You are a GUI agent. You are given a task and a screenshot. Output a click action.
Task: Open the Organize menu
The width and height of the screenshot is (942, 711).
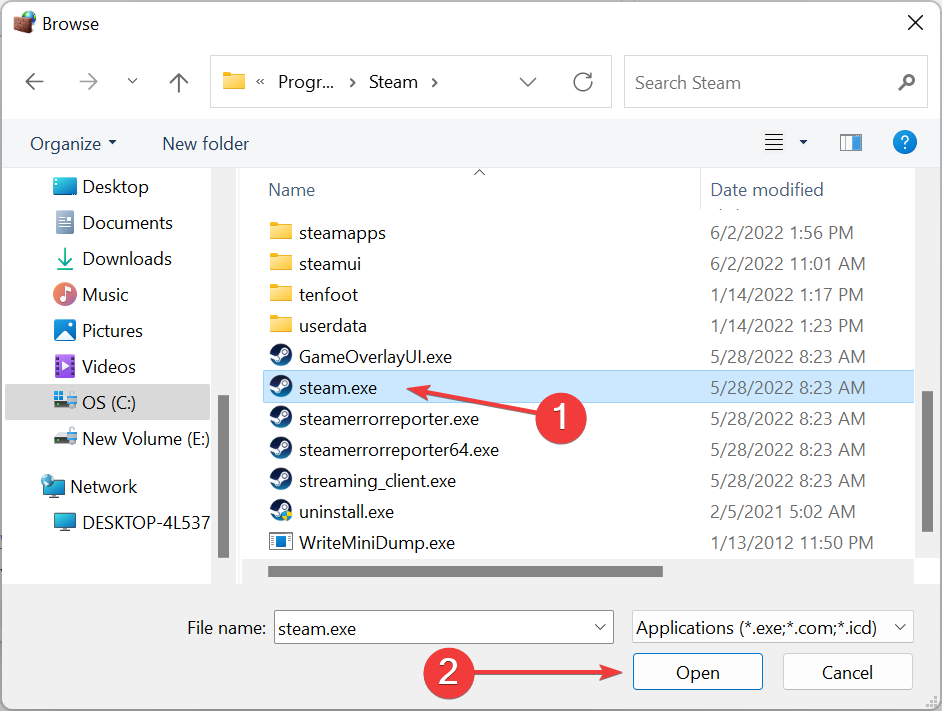(73, 144)
